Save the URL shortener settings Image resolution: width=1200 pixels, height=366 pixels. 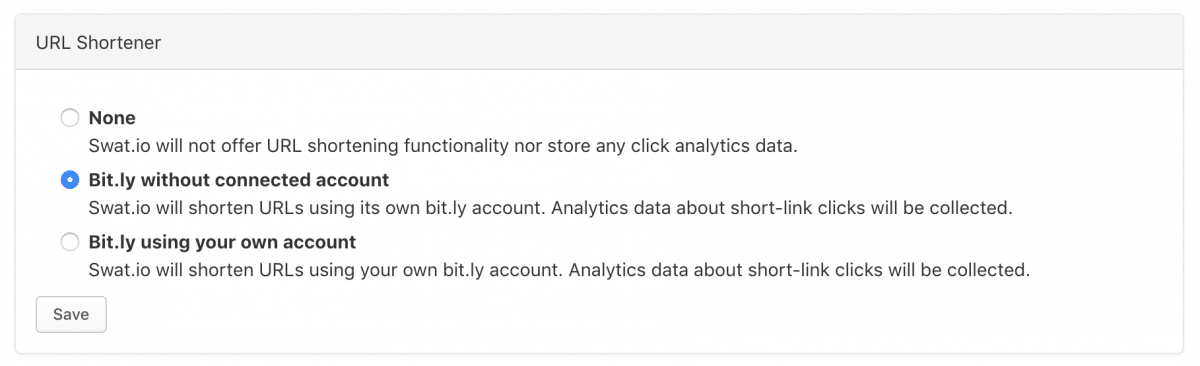click(71, 314)
